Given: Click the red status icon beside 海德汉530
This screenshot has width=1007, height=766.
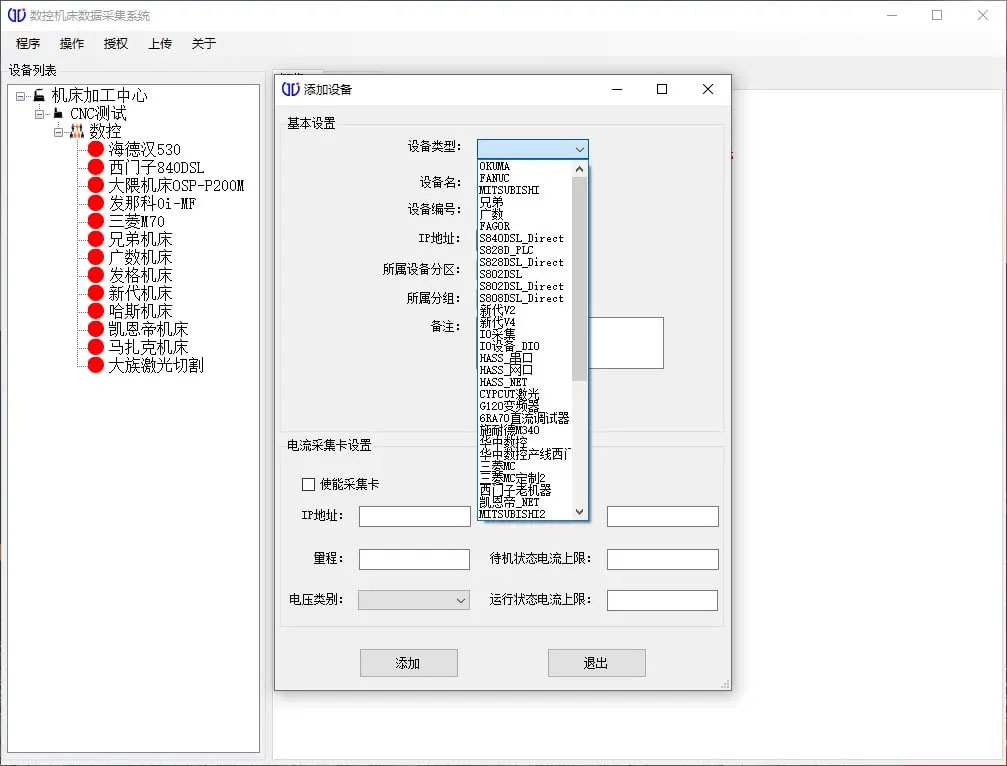Looking at the screenshot, I should 96,149.
